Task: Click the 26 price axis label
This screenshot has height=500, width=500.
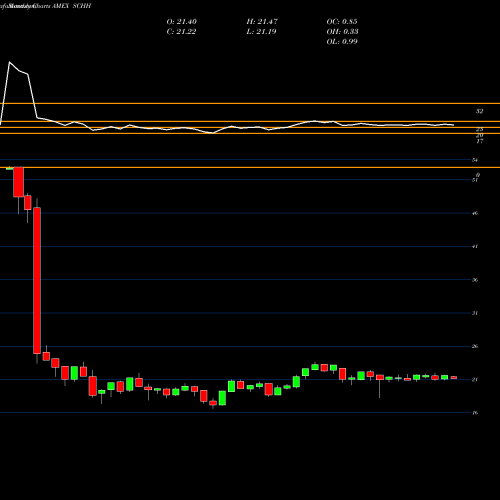Action: (x=475, y=346)
